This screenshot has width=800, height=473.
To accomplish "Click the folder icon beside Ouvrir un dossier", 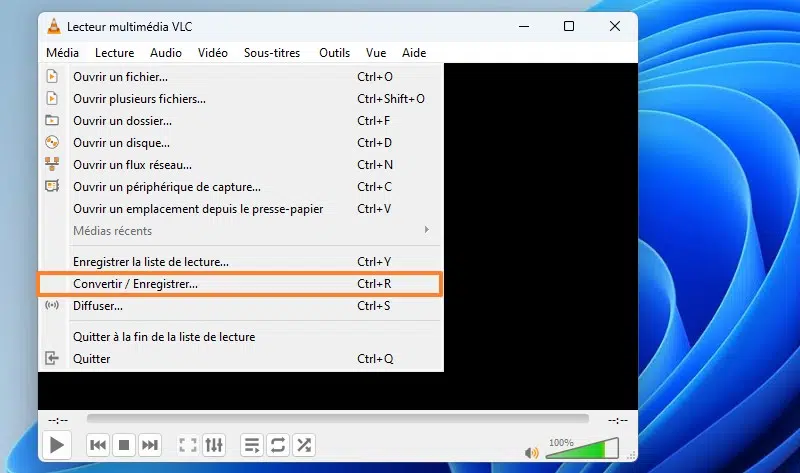I will pos(52,120).
